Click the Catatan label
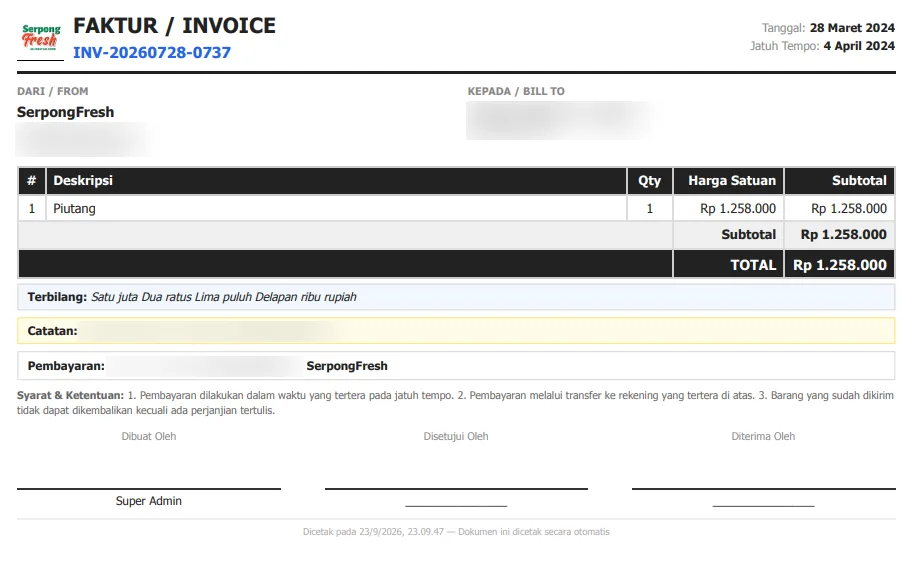Screen dimensions: 914x563 tap(52, 331)
